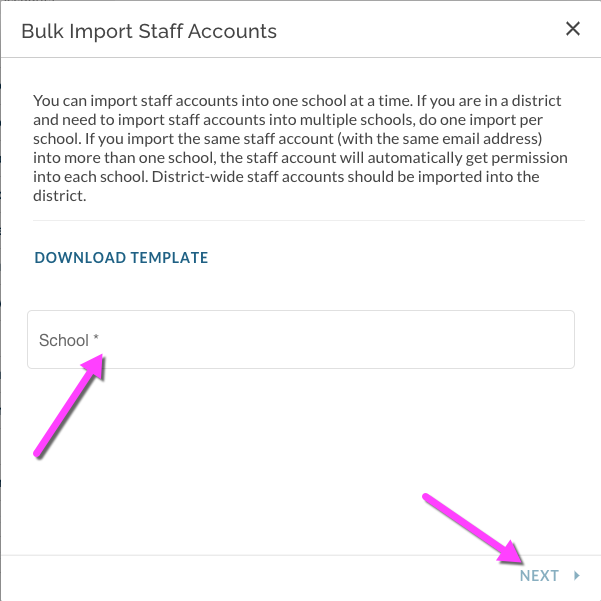The height and width of the screenshot is (601, 601).
Task: Close the Bulk Import Staff Accounts dialog
Action: click(573, 29)
